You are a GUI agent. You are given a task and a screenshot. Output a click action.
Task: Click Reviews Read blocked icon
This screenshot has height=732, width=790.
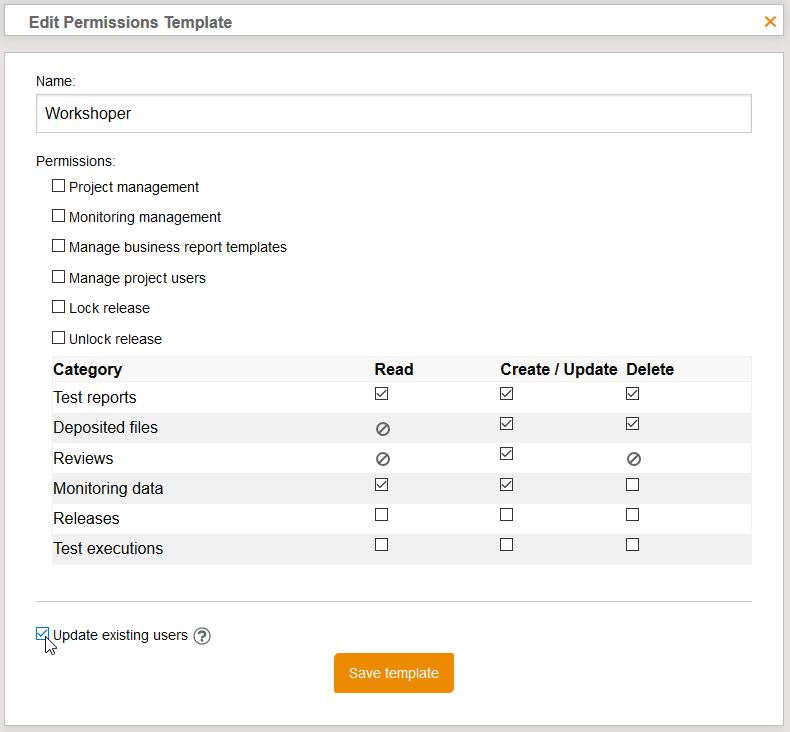point(383,459)
